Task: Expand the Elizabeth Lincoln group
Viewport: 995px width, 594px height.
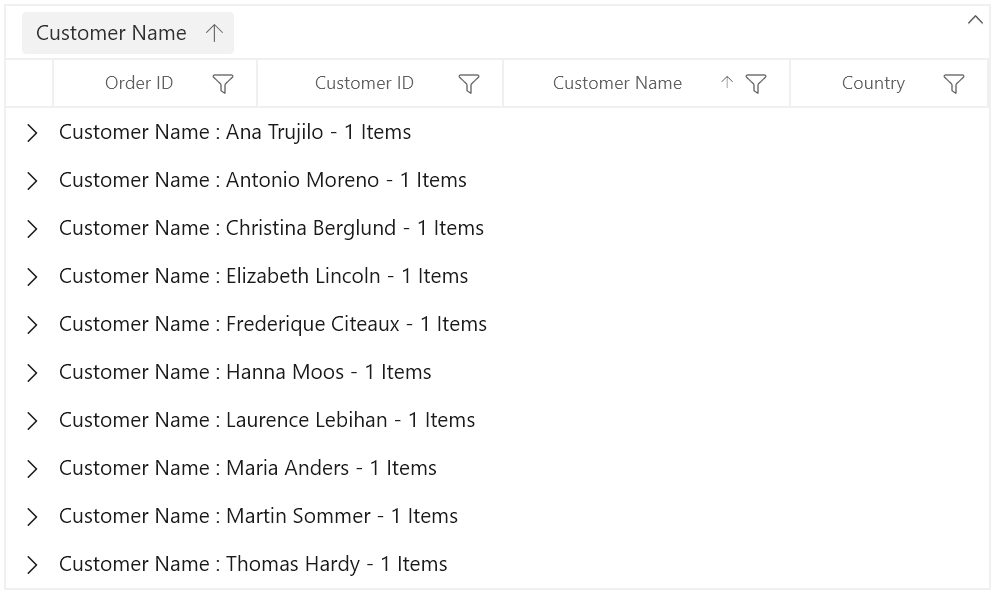Action: [32, 277]
